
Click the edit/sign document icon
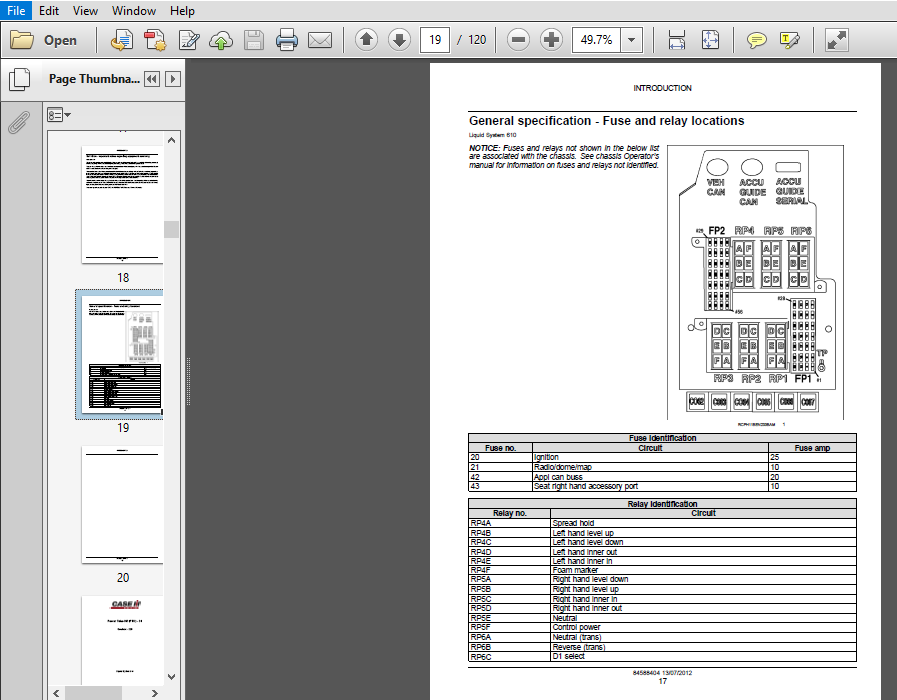(188, 40)
